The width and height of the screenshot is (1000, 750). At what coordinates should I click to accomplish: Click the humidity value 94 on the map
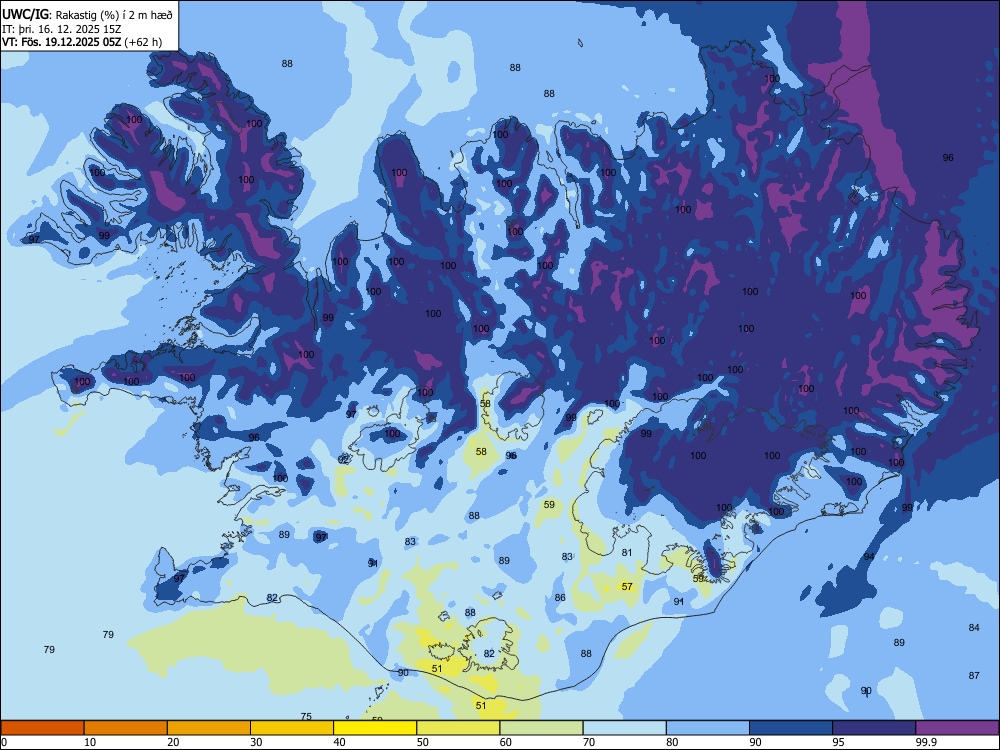click(869, 557)
